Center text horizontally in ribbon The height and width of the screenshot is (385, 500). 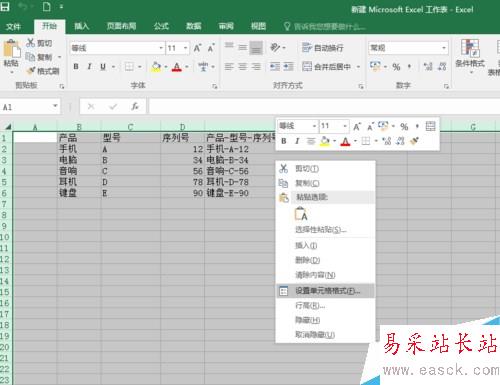[242, 67]
